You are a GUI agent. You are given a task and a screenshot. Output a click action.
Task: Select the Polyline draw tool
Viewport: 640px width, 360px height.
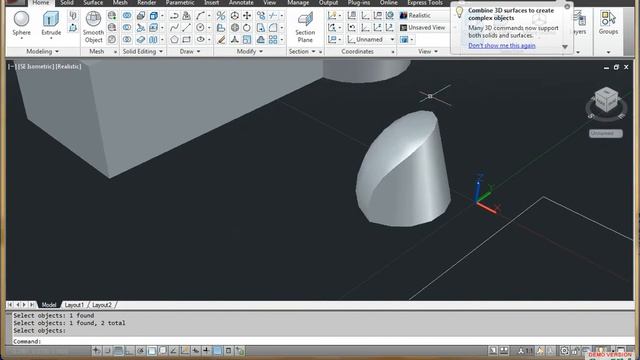click(174, 16)
